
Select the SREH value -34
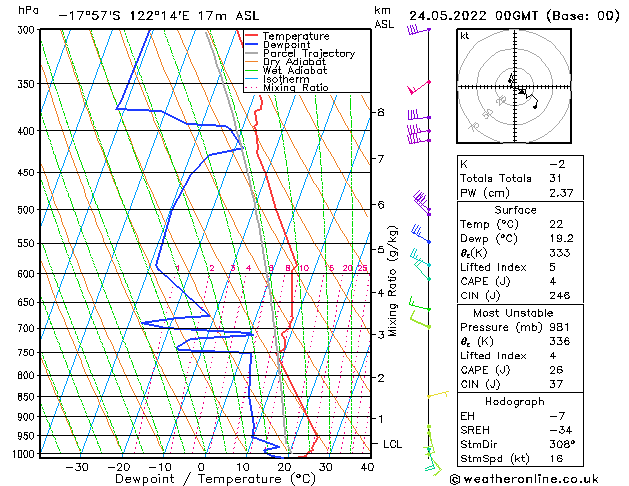point(560,430)
